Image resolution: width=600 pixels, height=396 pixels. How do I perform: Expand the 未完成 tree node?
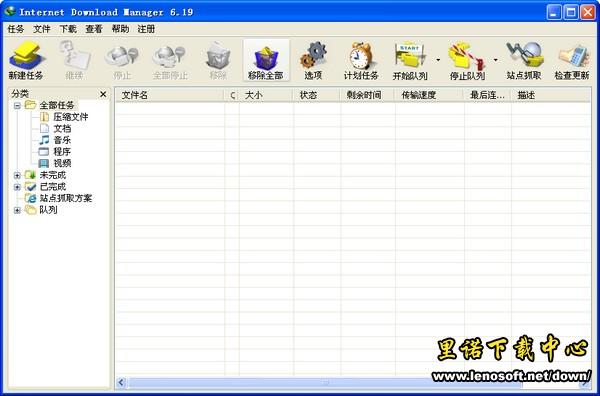coord(17,175)
